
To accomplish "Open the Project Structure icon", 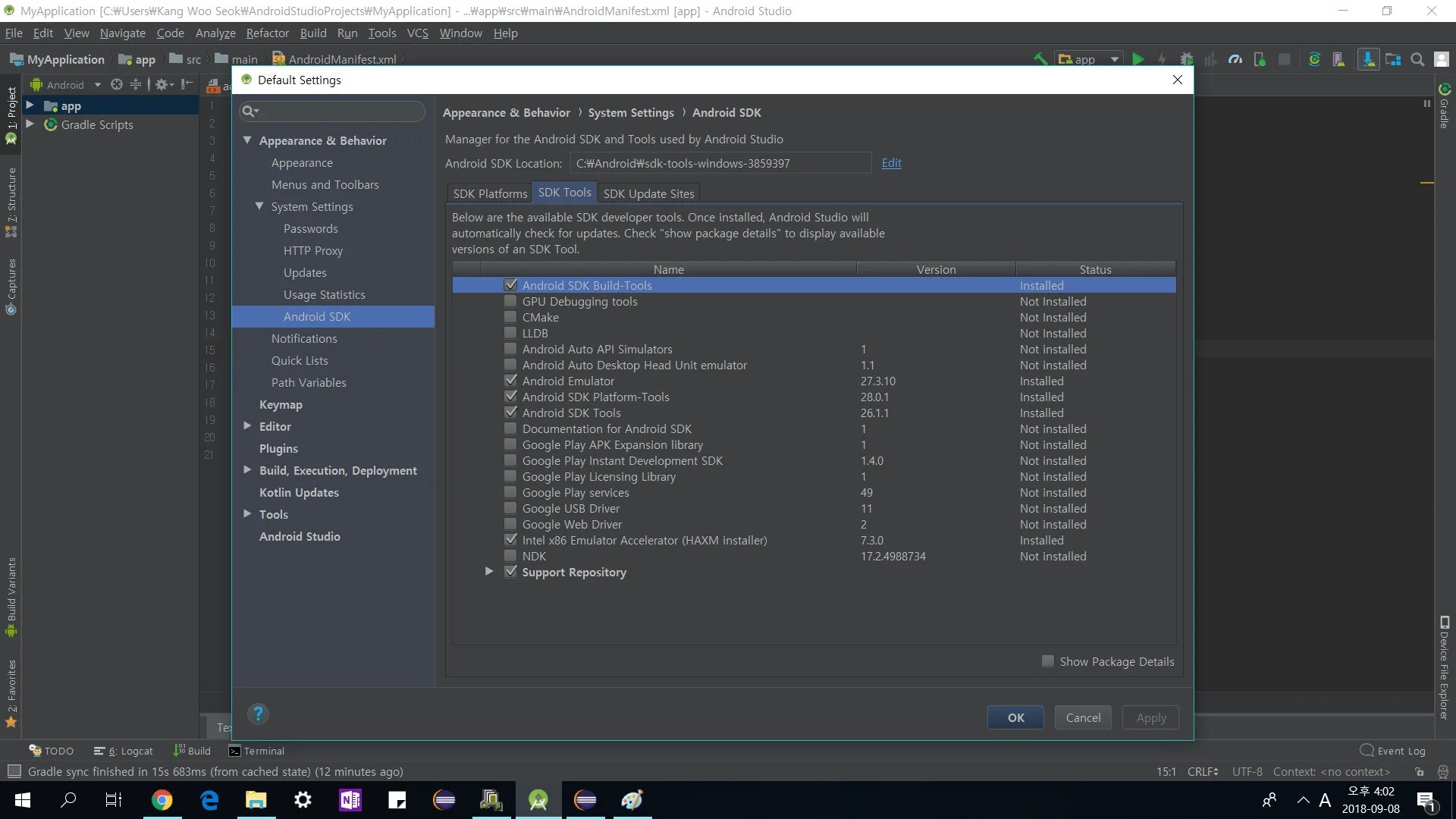I will pos(1393,59).
